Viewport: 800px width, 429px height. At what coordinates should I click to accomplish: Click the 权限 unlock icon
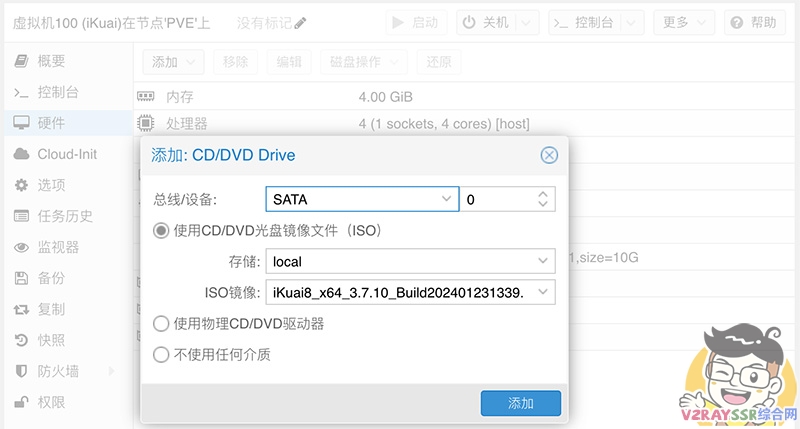[x=21, y=402]
